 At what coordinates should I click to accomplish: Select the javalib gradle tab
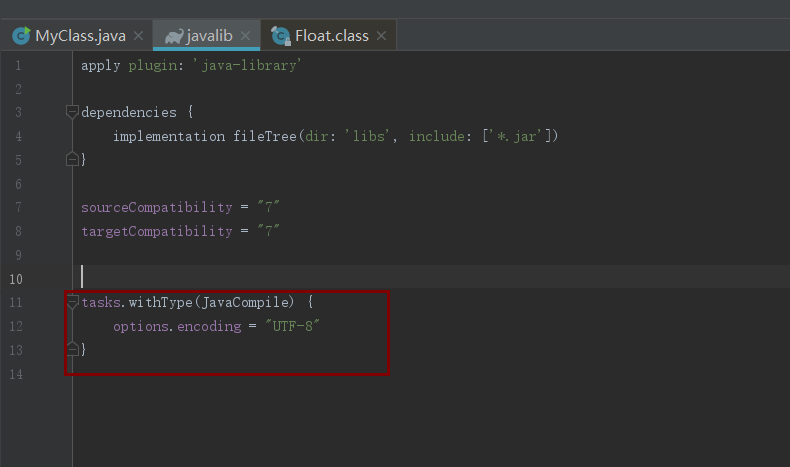(206, 35)
